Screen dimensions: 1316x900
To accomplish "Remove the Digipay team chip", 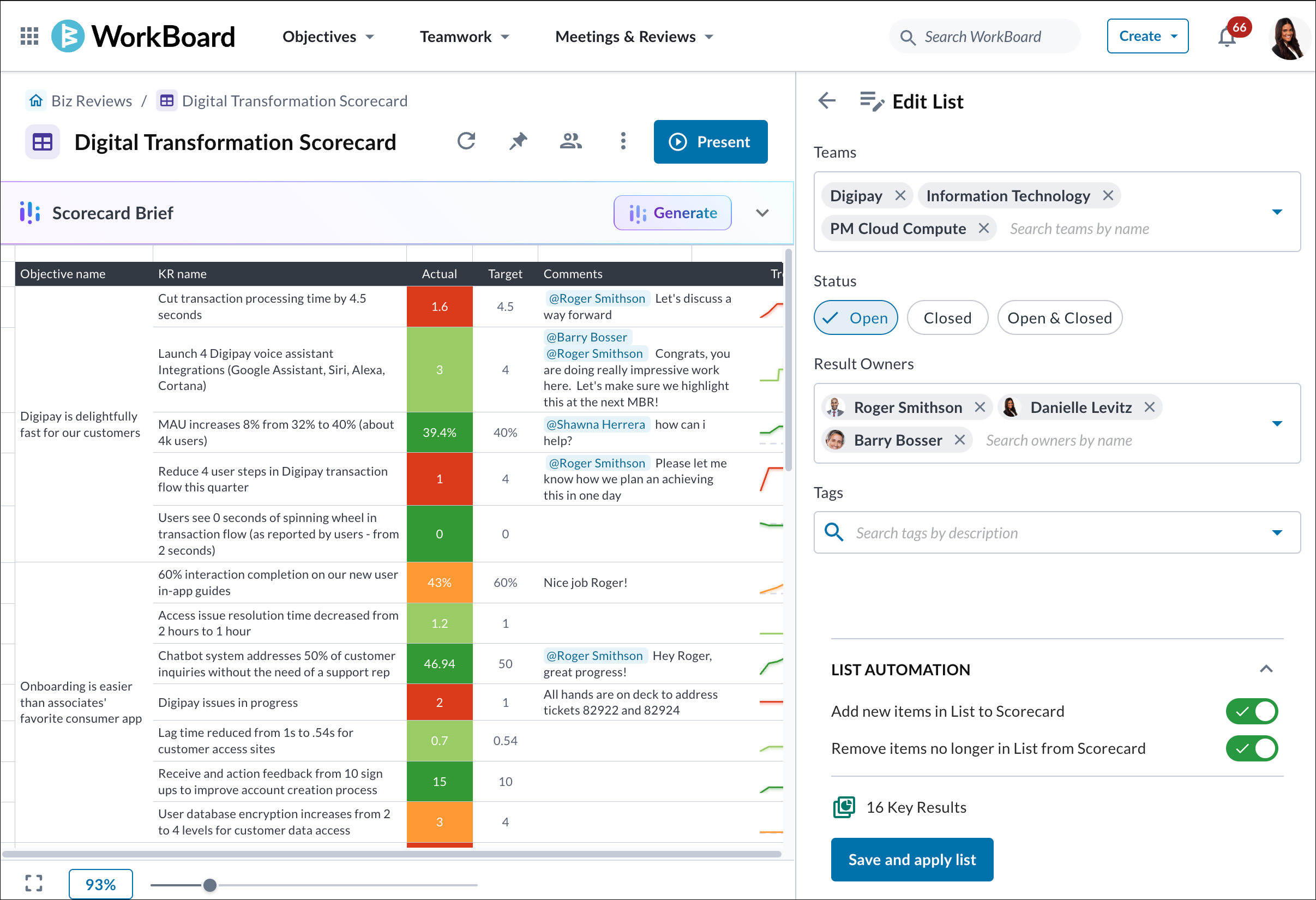I will pyautogui.click(x=900, y=195).
